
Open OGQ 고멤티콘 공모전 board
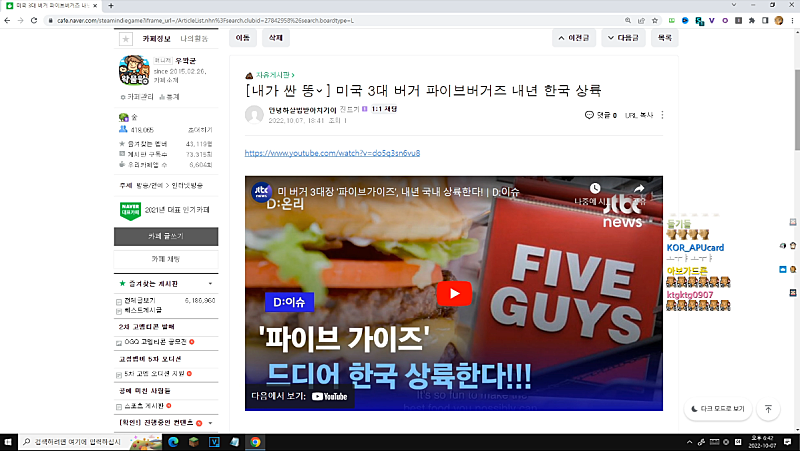[155, 342]
